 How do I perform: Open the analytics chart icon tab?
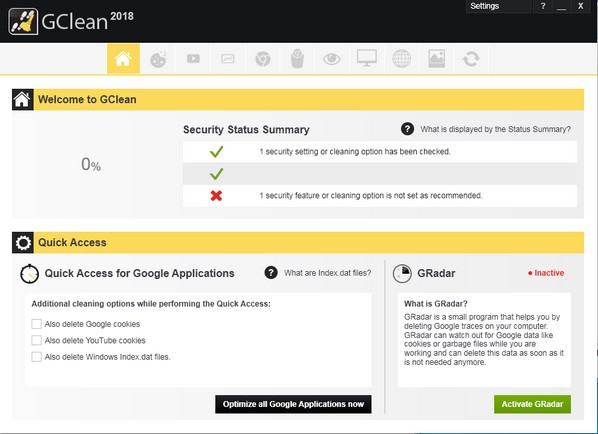click(x=228, y=59)
